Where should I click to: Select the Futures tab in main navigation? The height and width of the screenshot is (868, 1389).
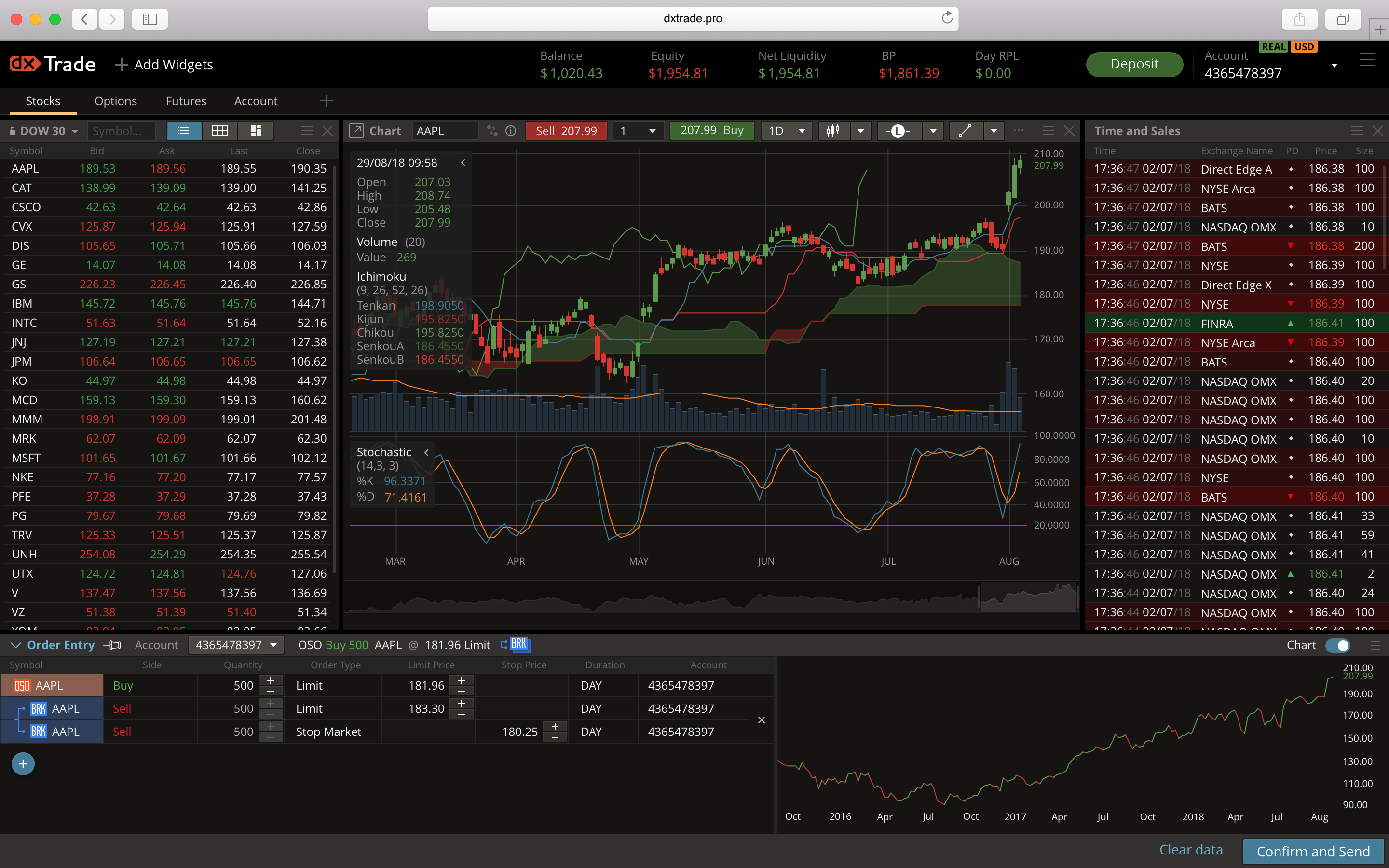186,99
